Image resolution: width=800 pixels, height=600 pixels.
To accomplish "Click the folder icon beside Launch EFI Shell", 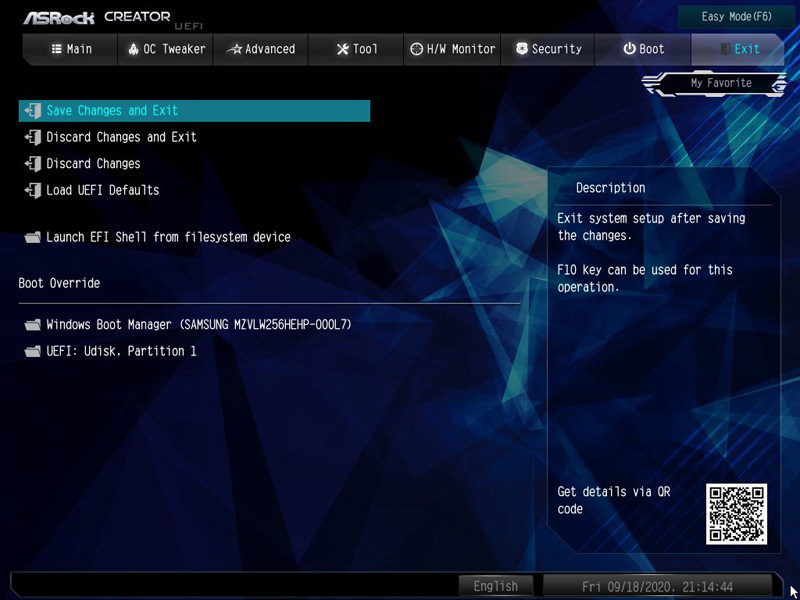I will pyautogui.click(x=33, y=237).
